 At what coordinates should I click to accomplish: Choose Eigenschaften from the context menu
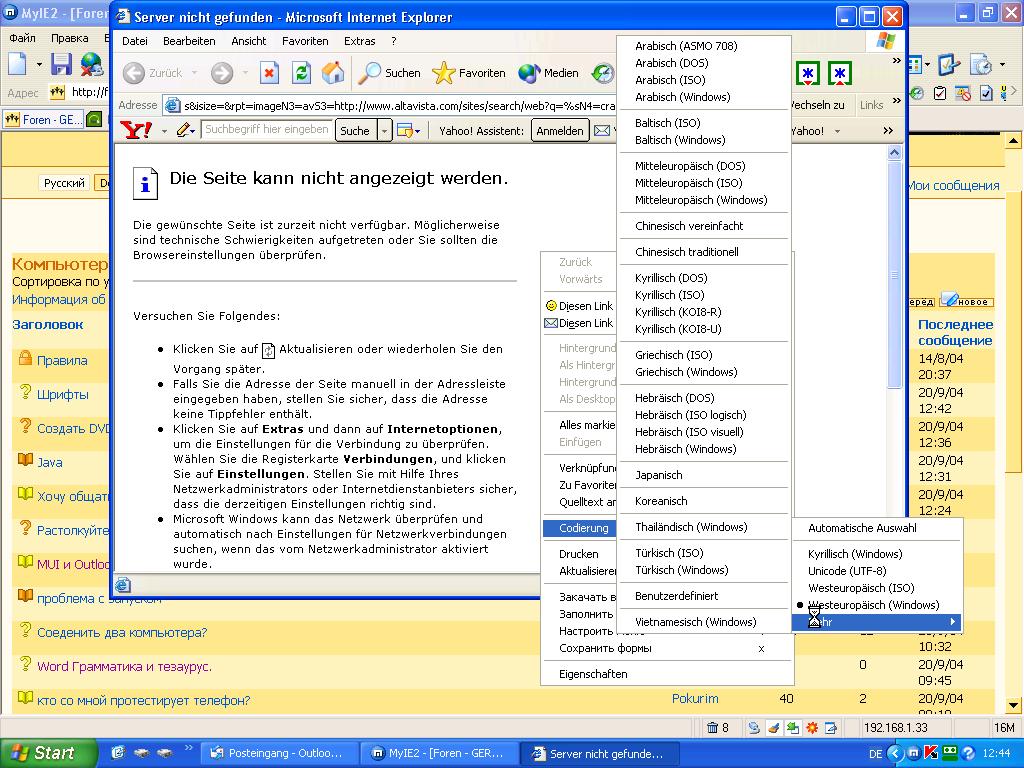click(x=593, y=674)
